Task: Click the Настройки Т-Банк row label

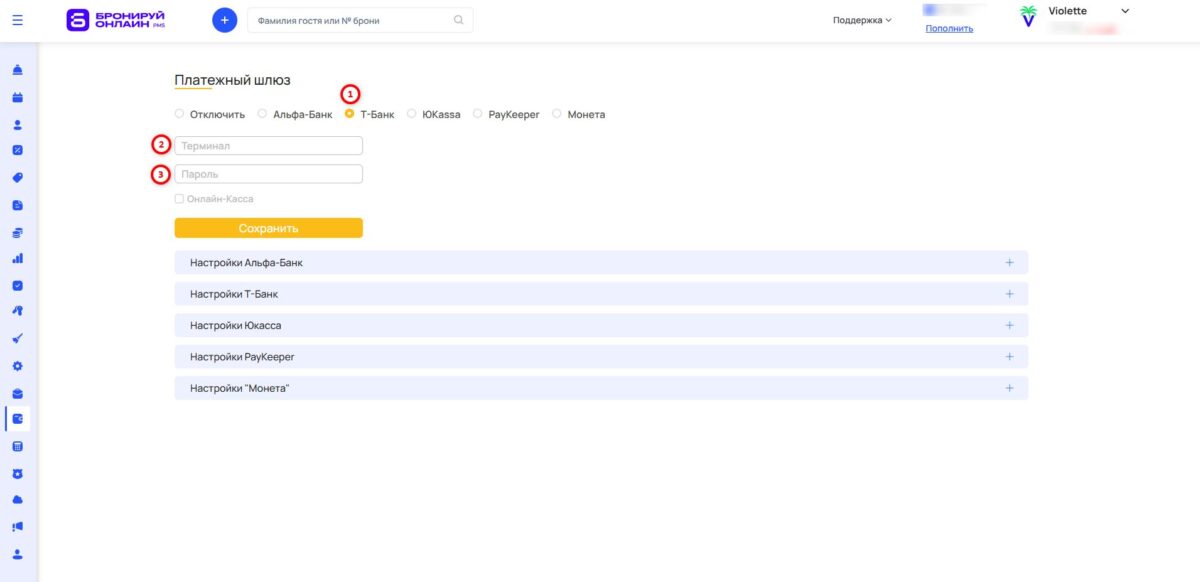Action: tap(234, 295)
